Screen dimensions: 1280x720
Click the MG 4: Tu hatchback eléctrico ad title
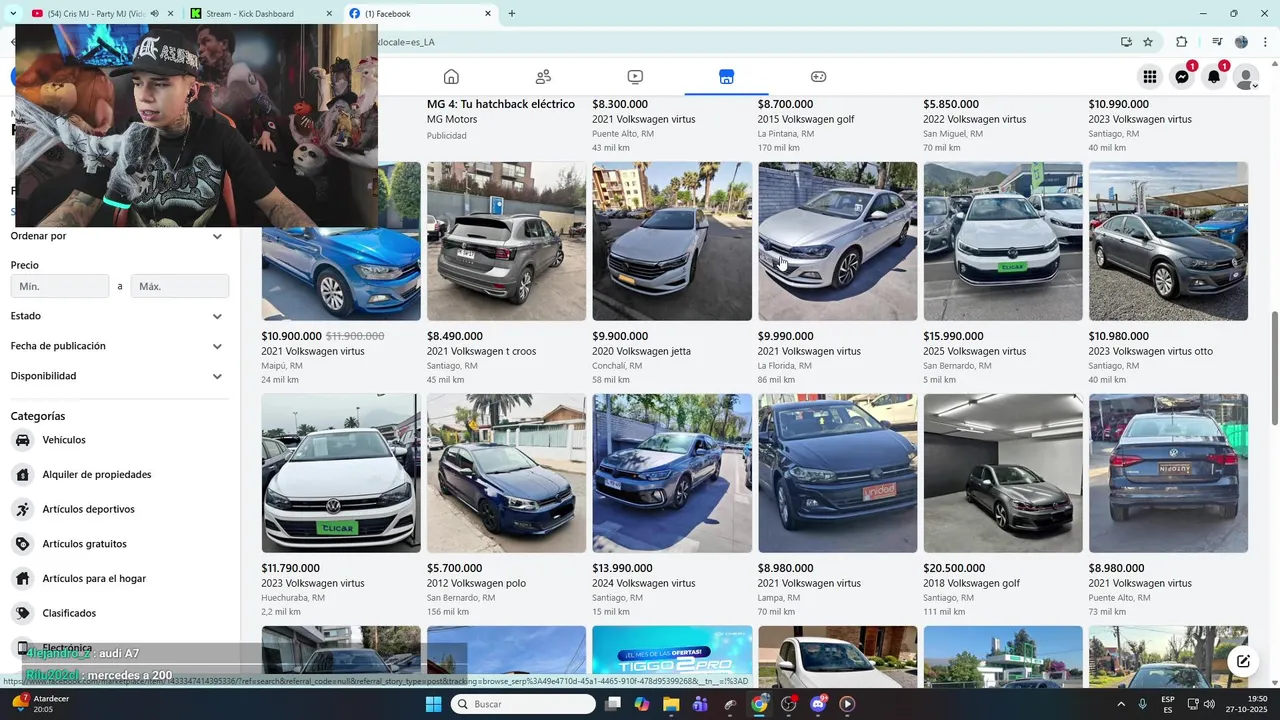tap(501, 104)
